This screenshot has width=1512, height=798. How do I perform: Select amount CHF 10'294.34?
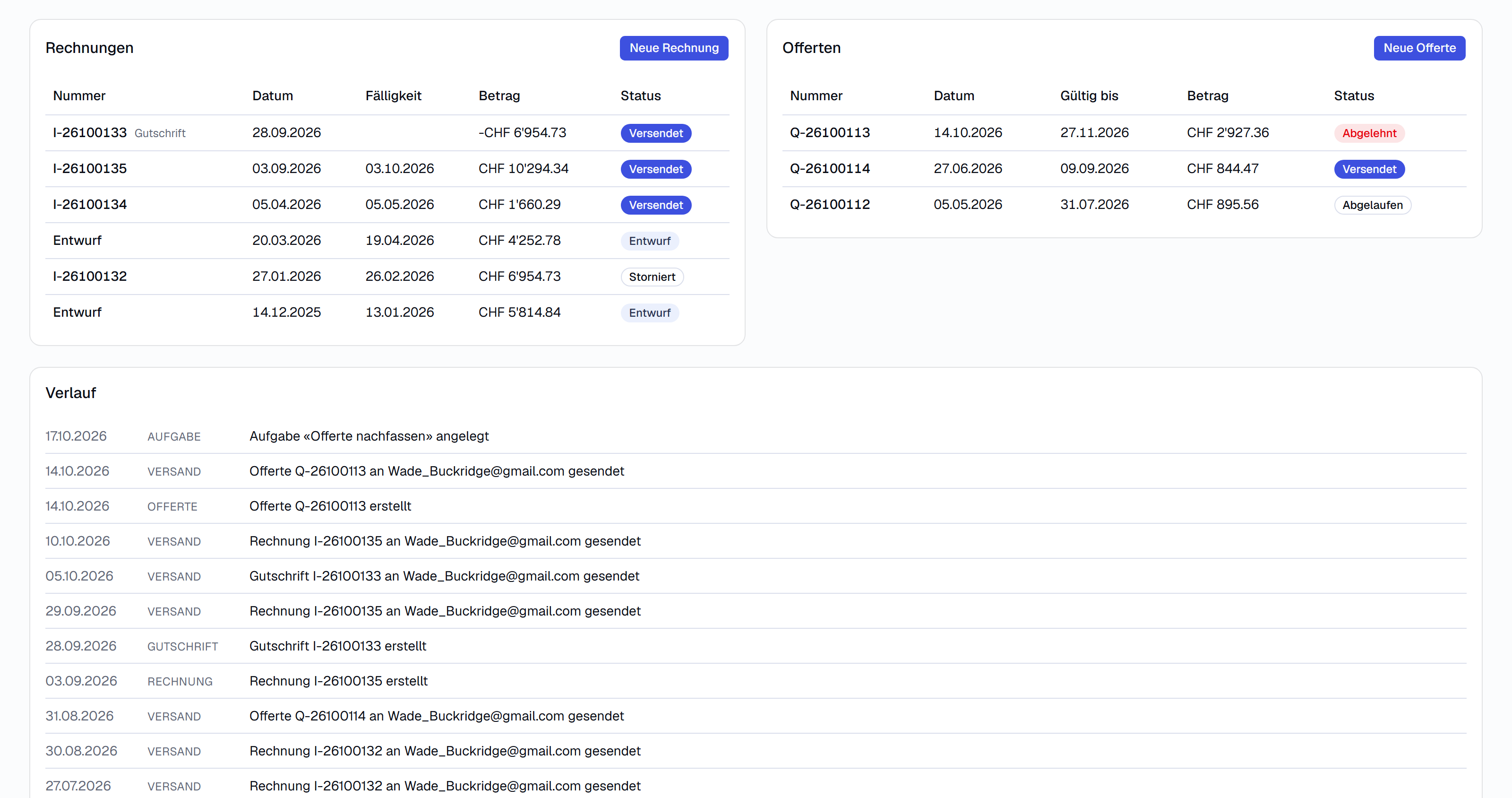[x=523, y=168]
